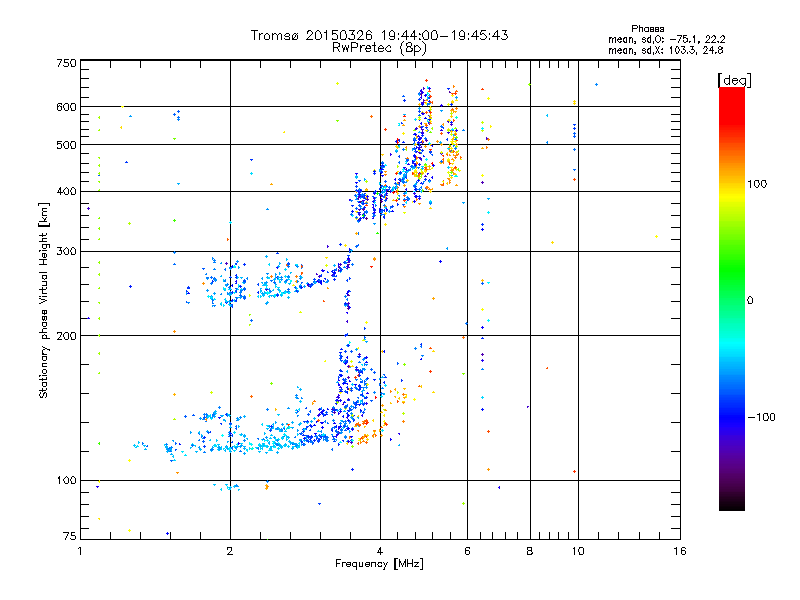Click the 'Stationary phase Virtual Height [km]' axis label
The image size is (800, 600).
point(43,301)
